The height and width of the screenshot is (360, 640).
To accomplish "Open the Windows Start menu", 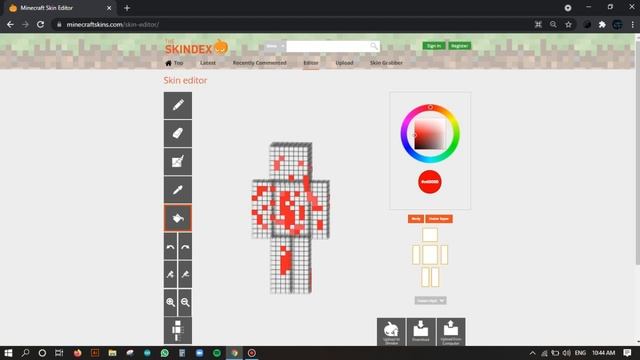I will [x=8, y=353].
